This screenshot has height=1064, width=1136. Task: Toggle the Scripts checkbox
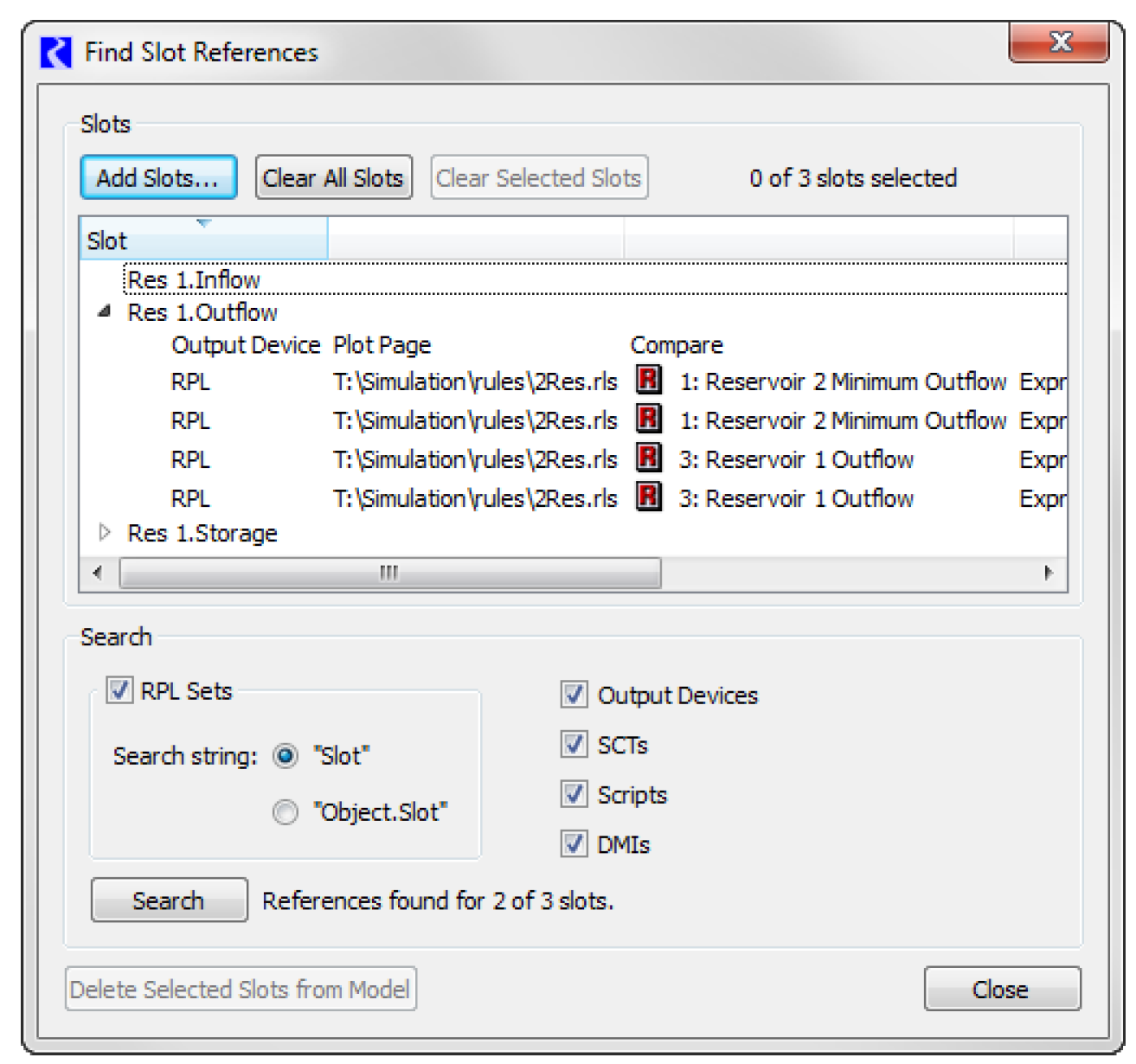click(574, 794)
